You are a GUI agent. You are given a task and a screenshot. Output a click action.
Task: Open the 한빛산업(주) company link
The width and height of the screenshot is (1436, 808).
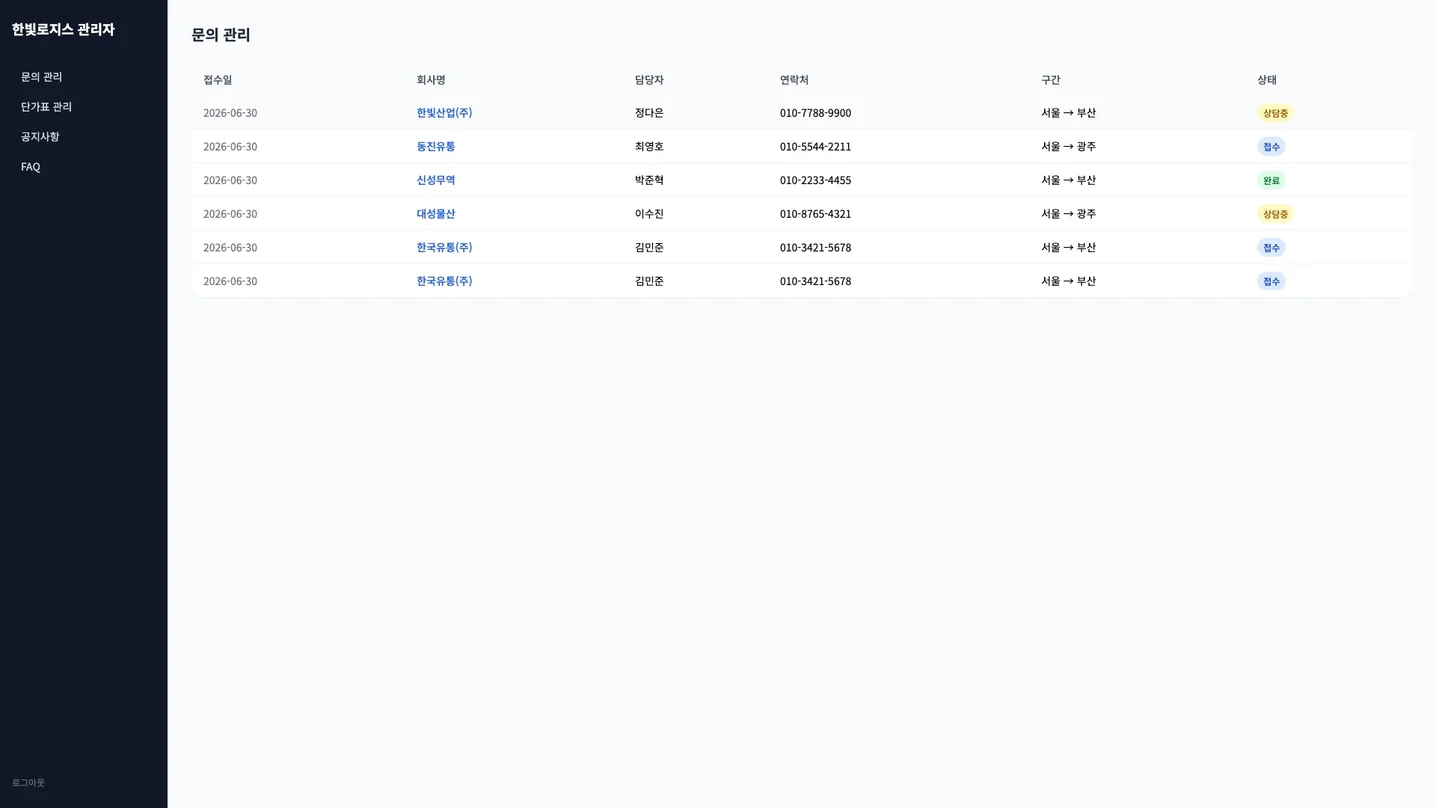click(x=444, y=113)
